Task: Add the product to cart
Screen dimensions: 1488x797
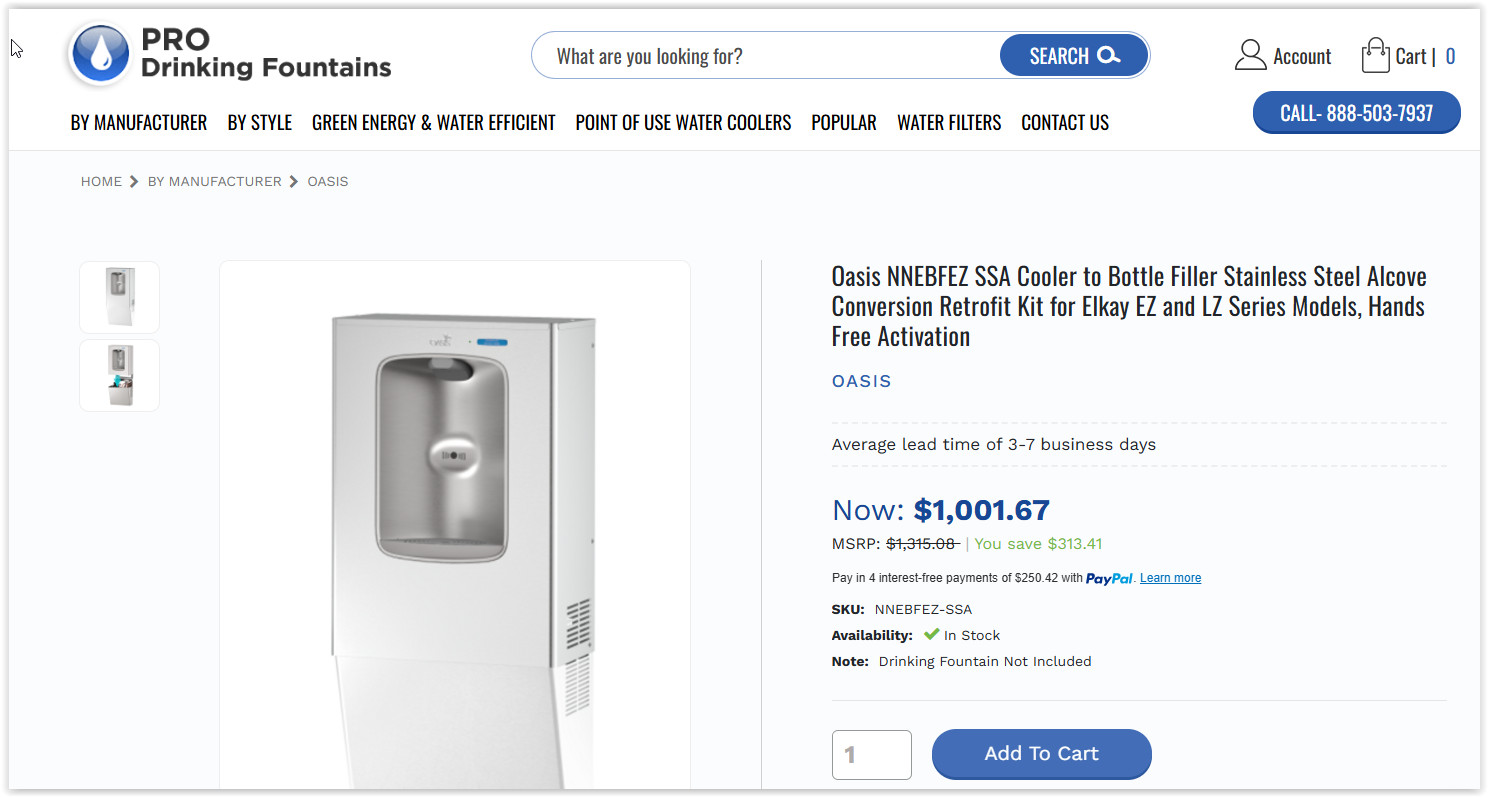Action: (1041, 754)
